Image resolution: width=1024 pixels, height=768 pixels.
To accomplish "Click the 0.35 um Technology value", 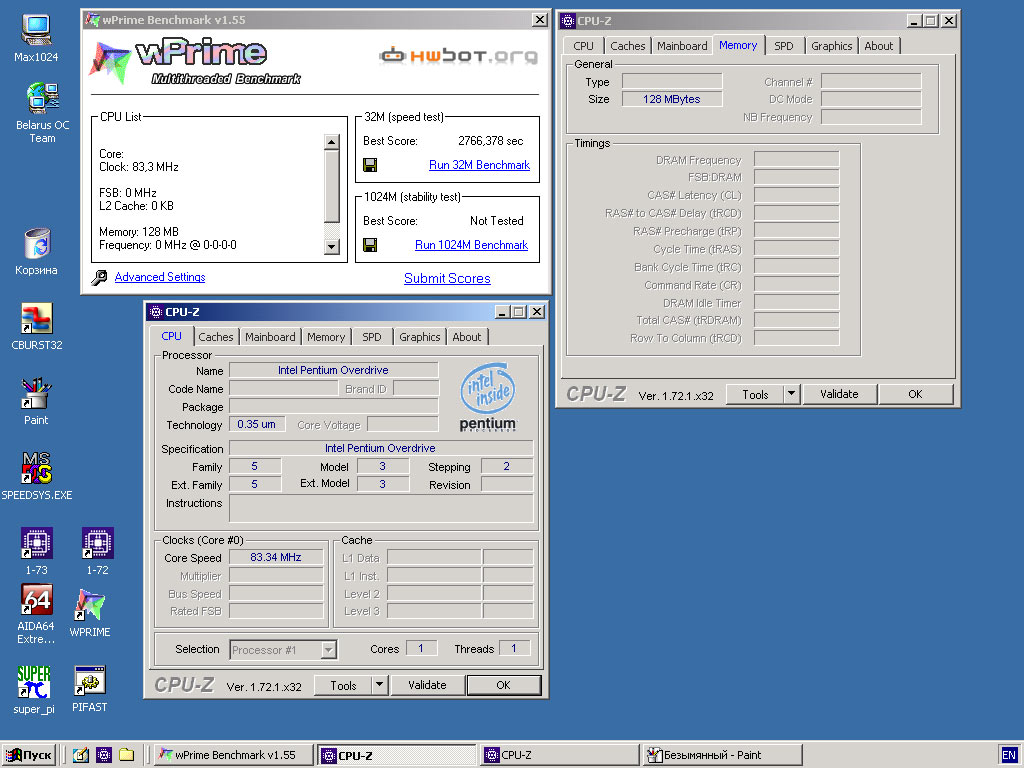I will (257, 424).
